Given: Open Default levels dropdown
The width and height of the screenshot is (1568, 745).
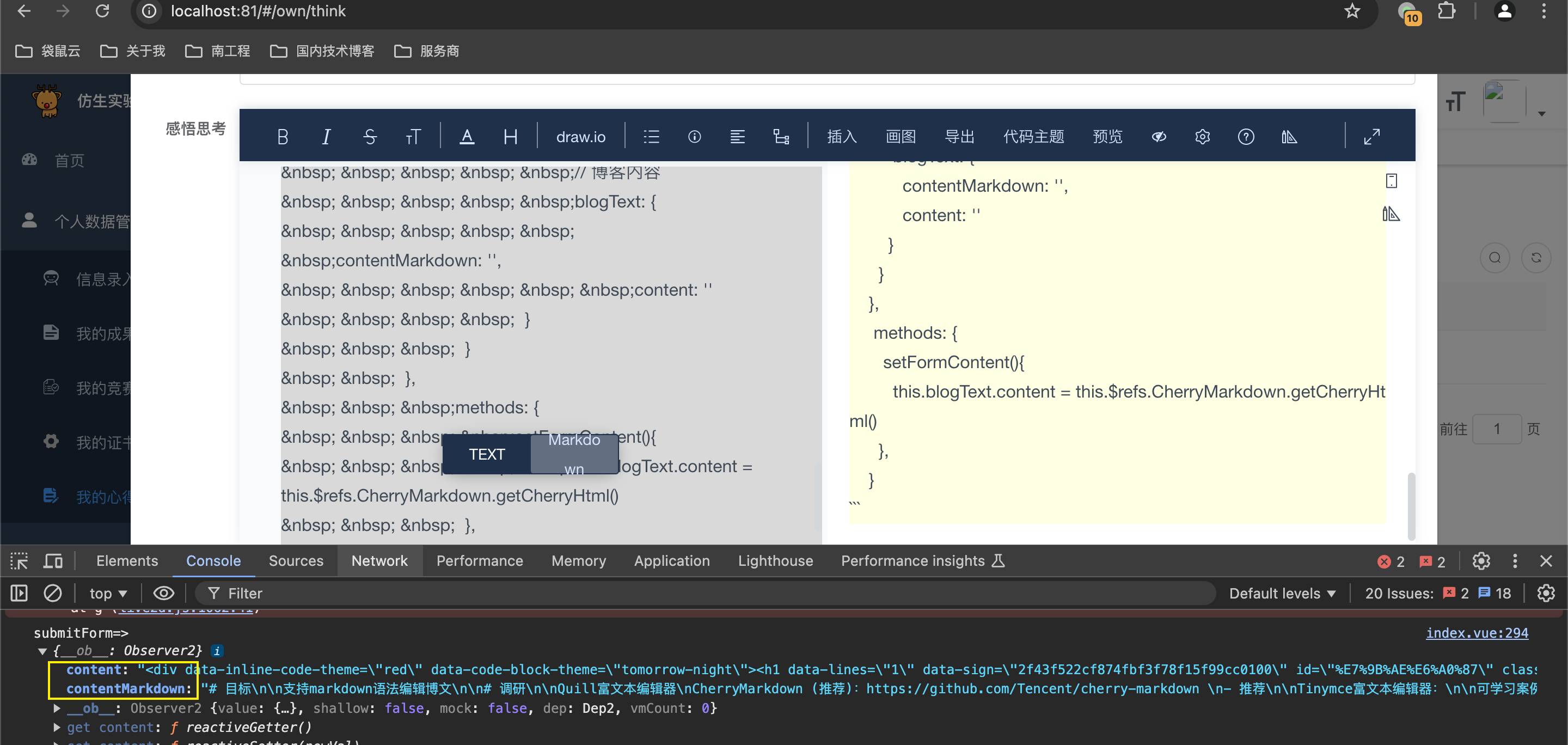Looking at the screenshot, I should tap(1283, 593).
